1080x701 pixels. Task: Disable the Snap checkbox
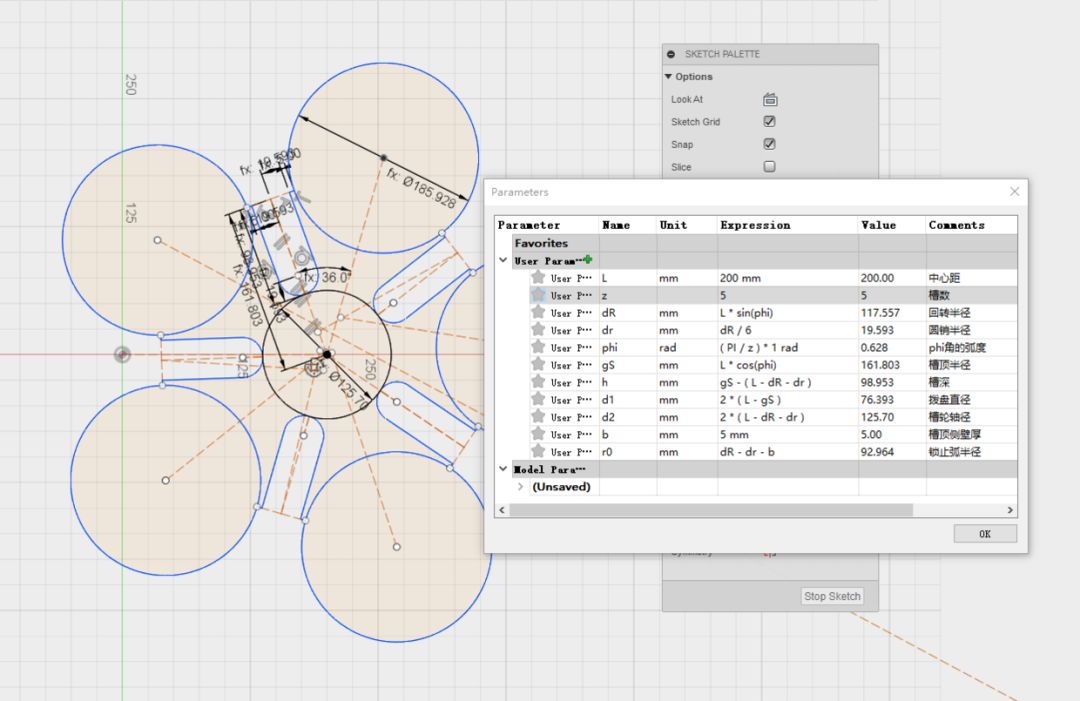[769, 144]
